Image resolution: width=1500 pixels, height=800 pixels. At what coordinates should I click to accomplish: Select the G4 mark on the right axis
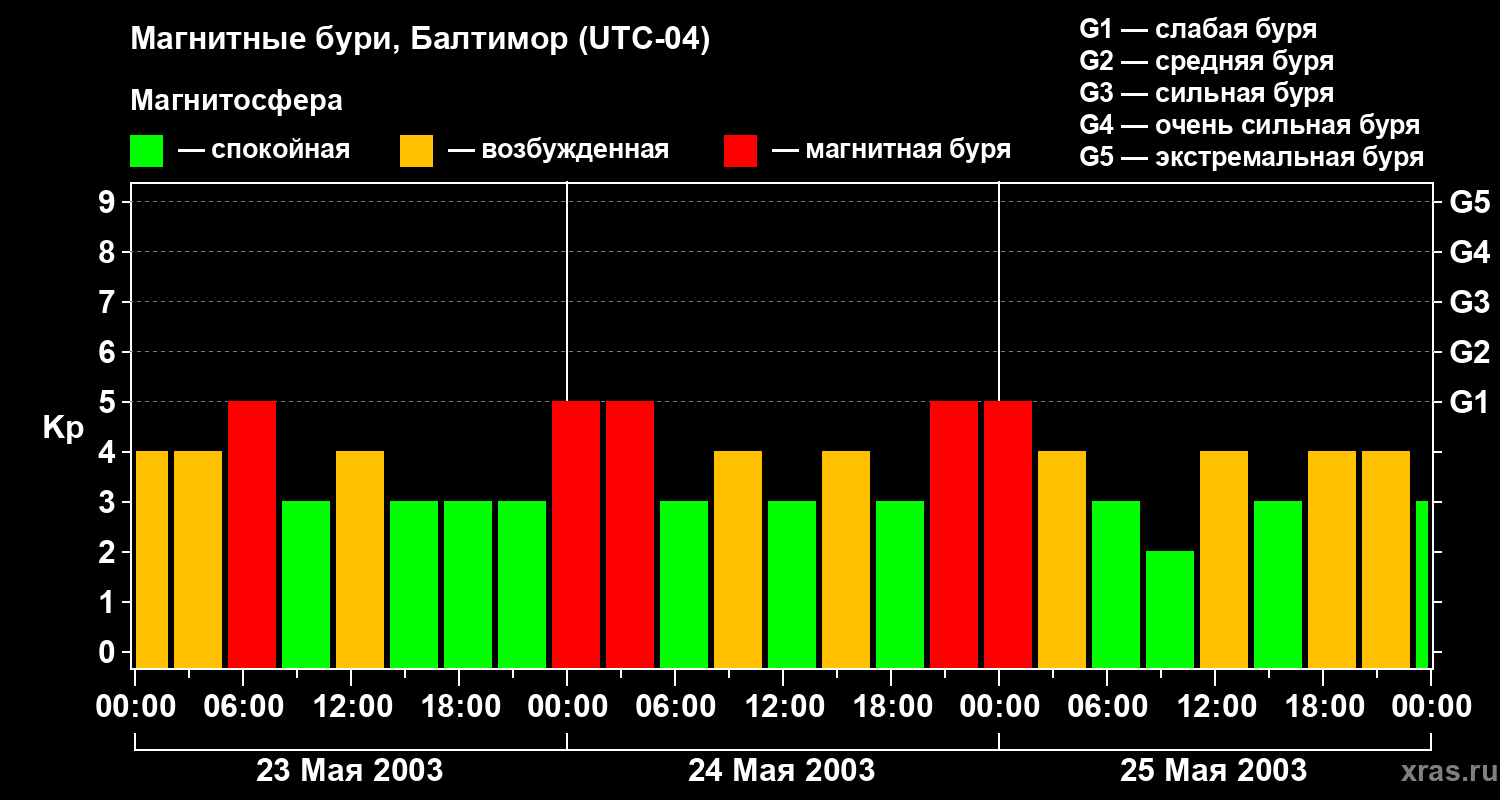click(1469, 252)
